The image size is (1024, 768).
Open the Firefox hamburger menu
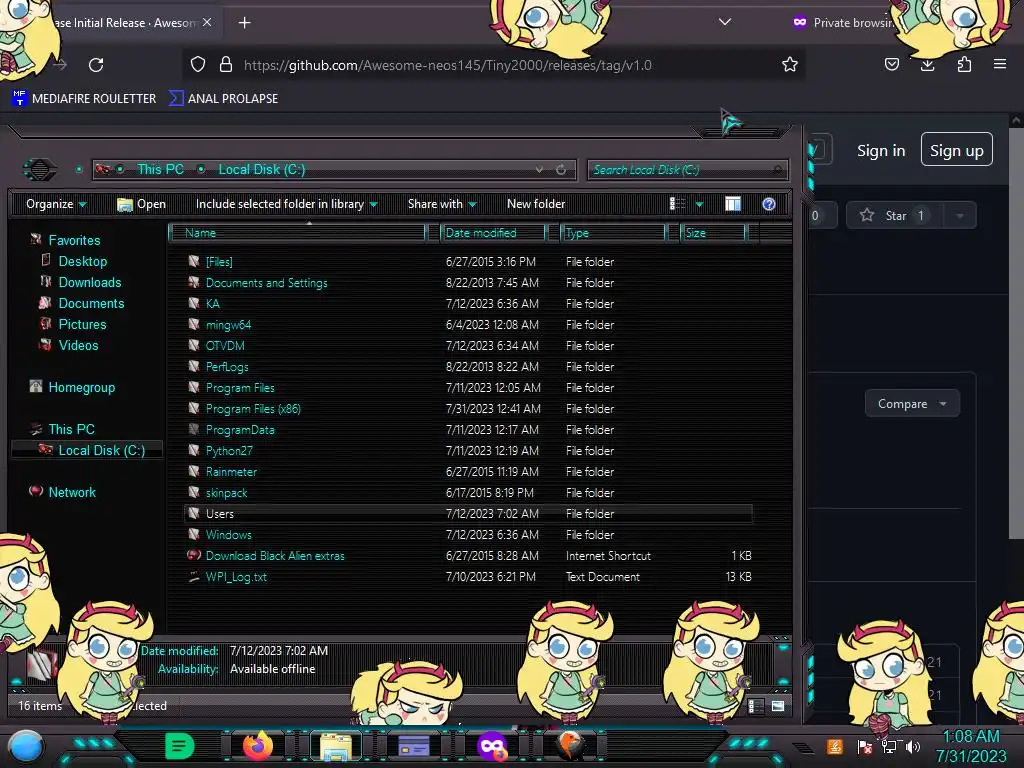click(x=999, y=64)
